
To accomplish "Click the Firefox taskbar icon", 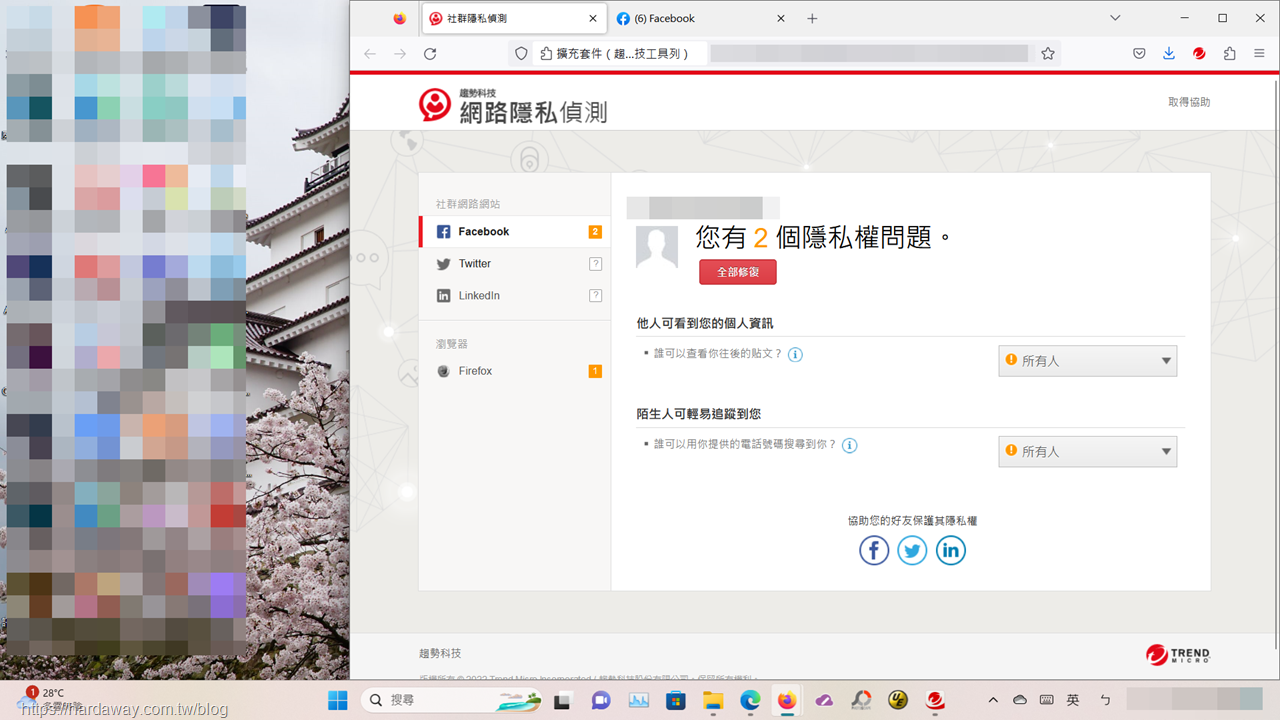I will click(787, 700).
